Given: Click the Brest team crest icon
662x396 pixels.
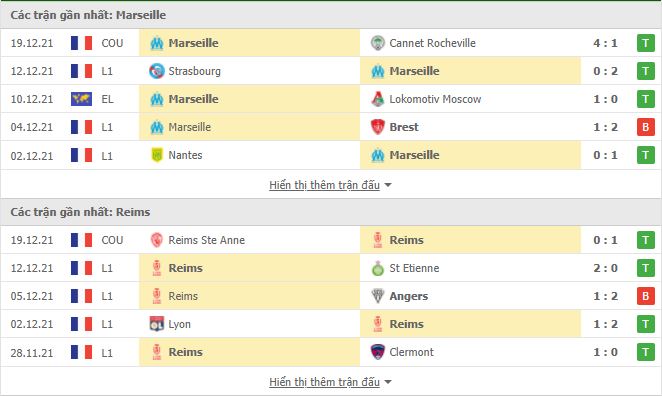Looking at the screenshot, I should [x=377, y=127].
